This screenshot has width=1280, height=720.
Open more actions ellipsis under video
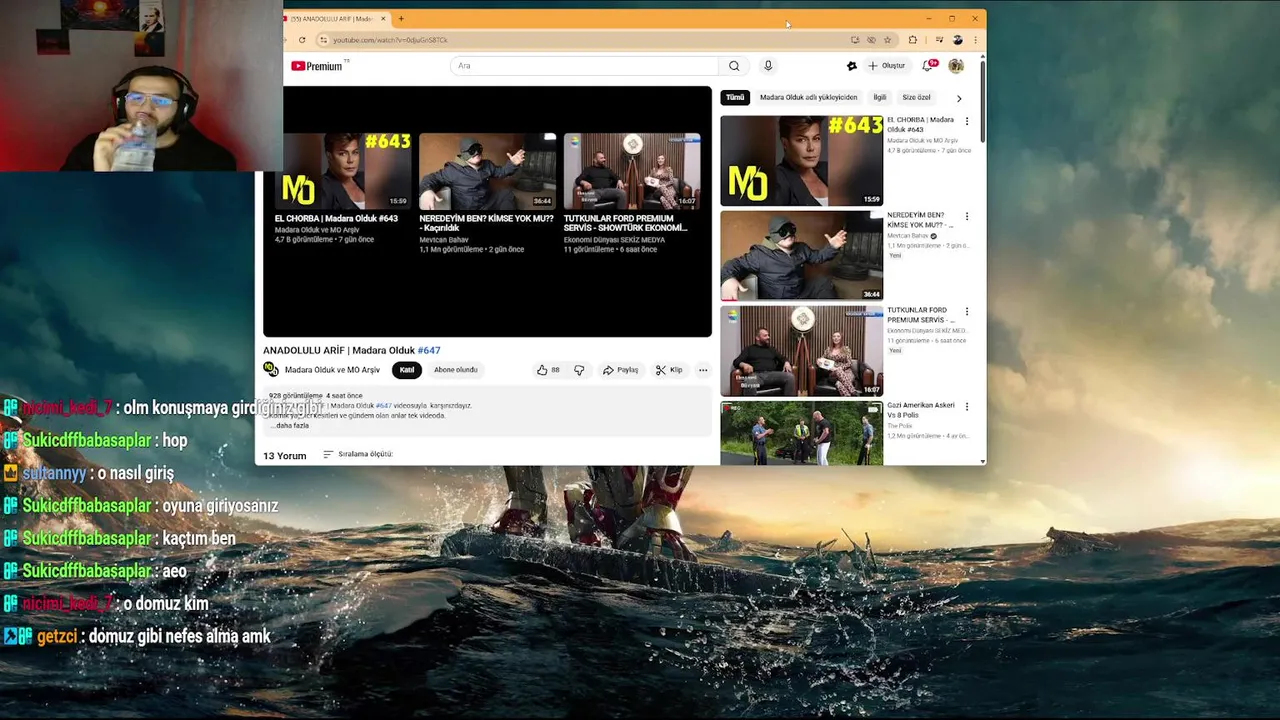tap(703, 370)
